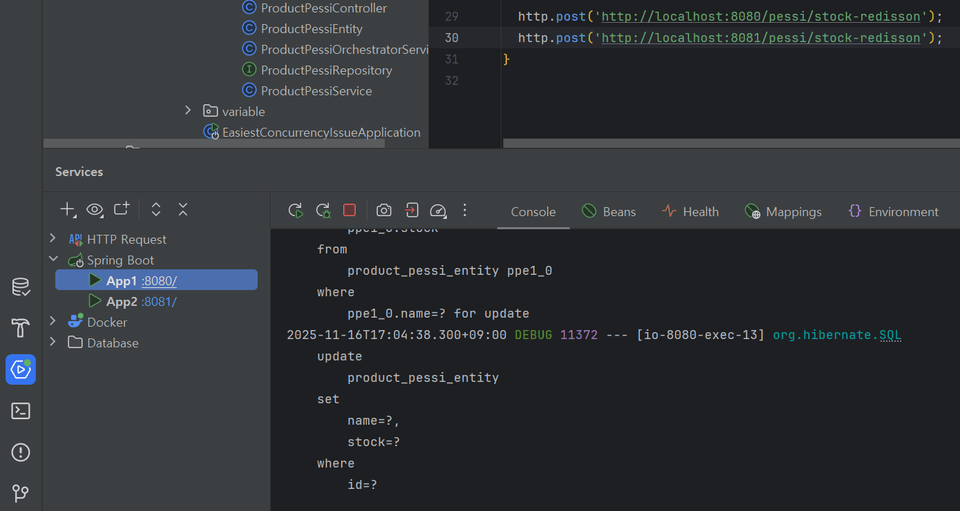The height and width of the screenshot is (511, 960).
Task: Open the Services tool window icon
Action: [21, 370]
